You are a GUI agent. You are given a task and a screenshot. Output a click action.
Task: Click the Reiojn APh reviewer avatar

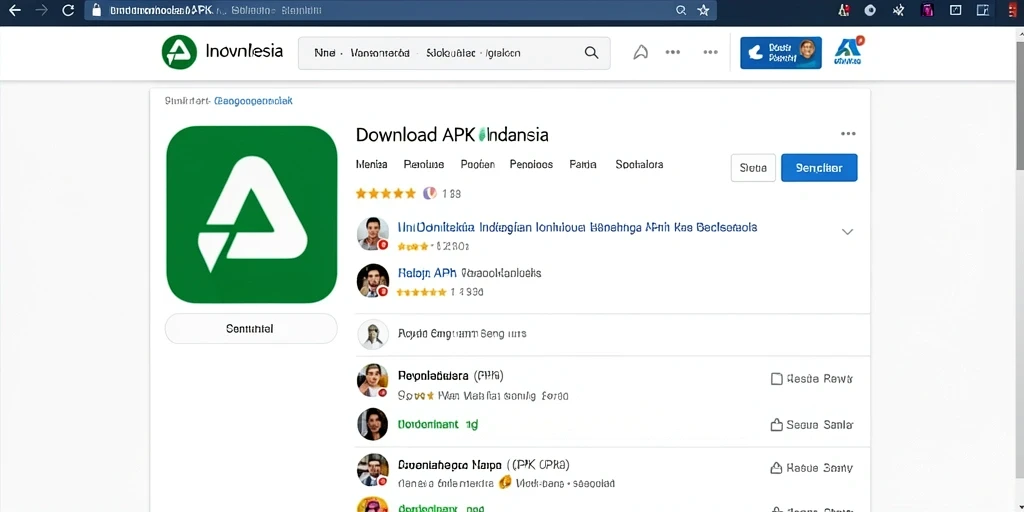tap(373, 281)
